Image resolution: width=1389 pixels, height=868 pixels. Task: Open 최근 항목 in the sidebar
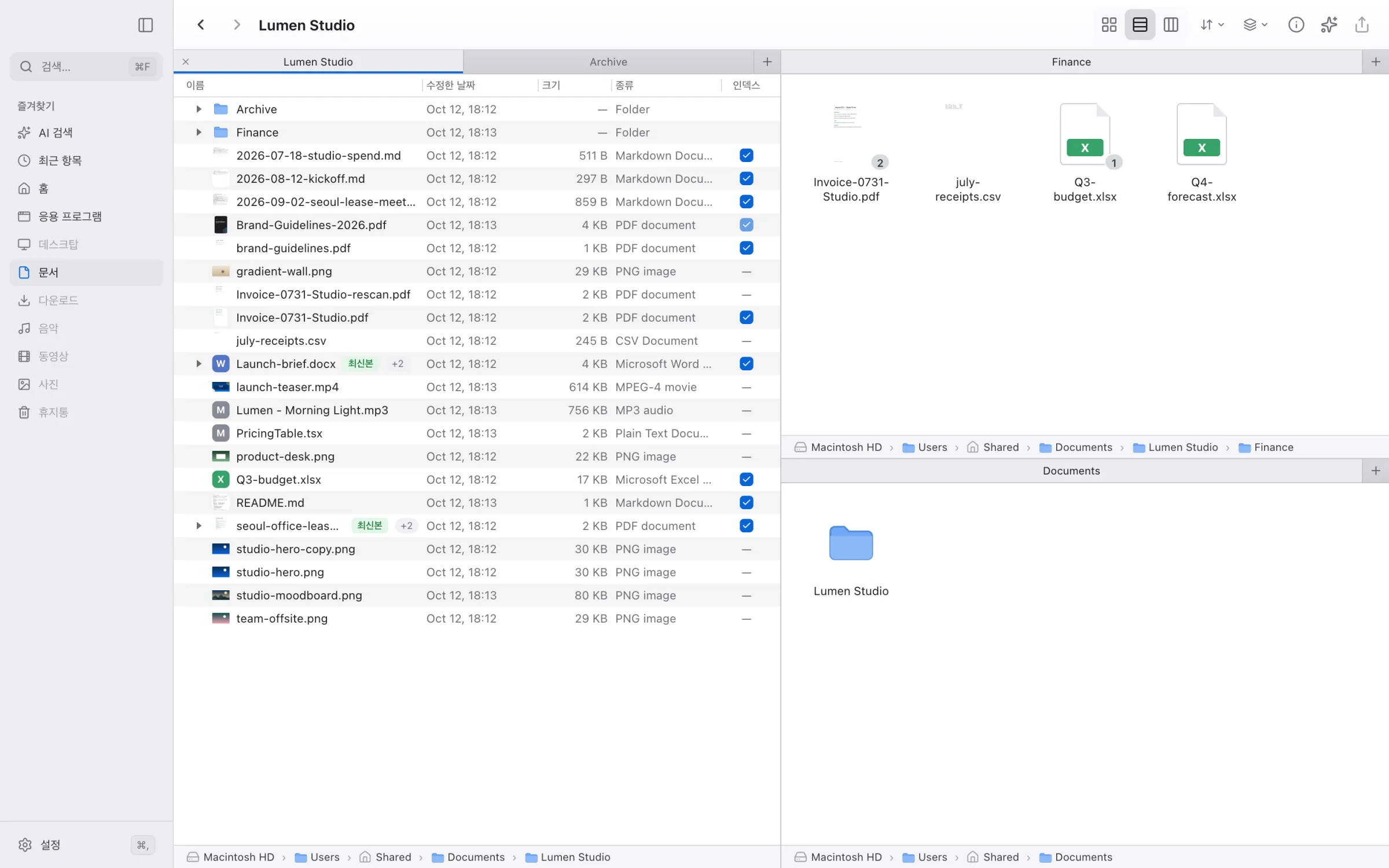point(87,160)
